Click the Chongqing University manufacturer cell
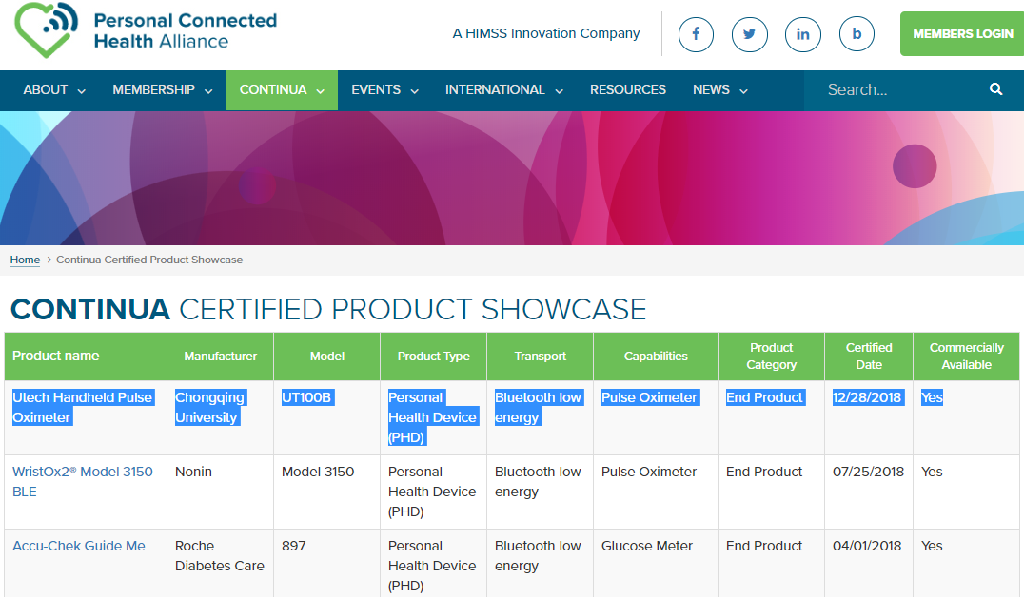This screenshot has height=598, width=1024. pyautogui.click(x=210, y=407)
